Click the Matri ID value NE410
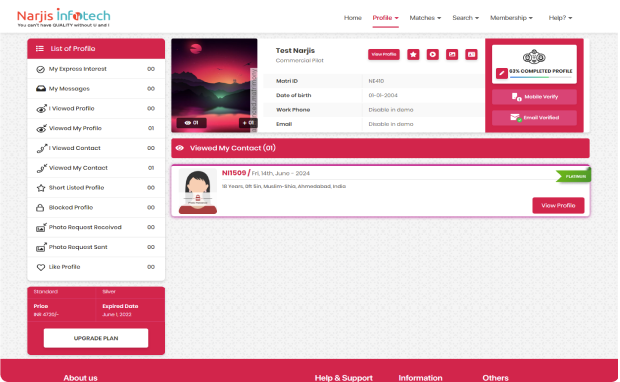This screenshot has width=620, height=382. [376, 81]
